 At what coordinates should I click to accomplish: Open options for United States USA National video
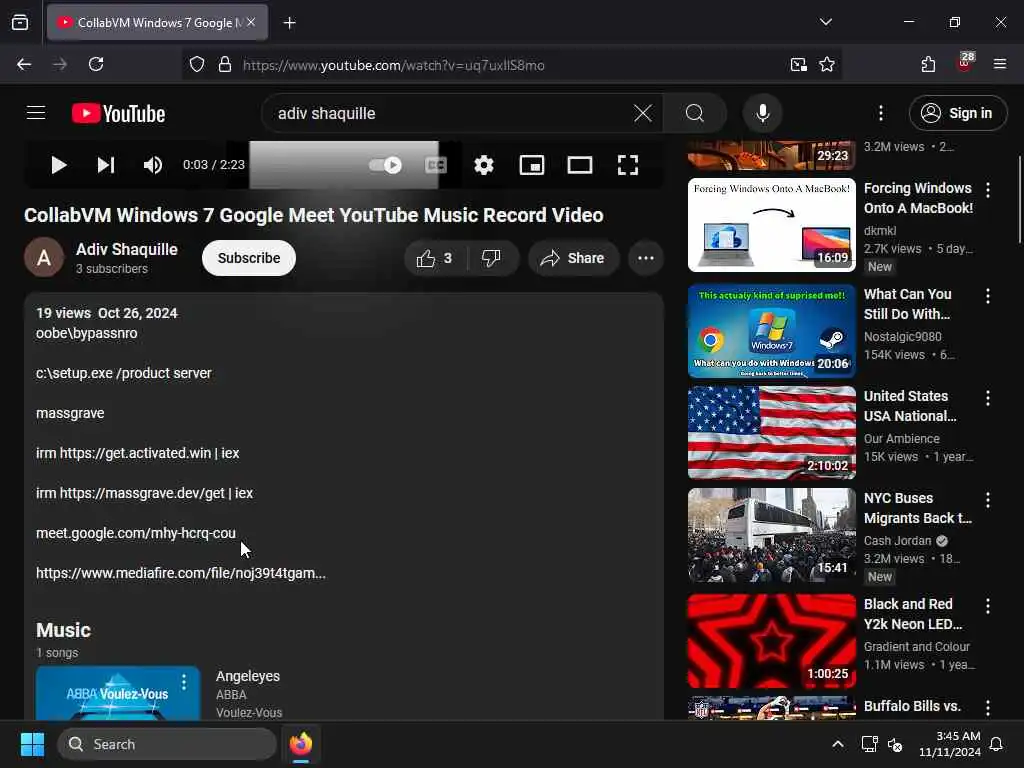pos(987,398)
